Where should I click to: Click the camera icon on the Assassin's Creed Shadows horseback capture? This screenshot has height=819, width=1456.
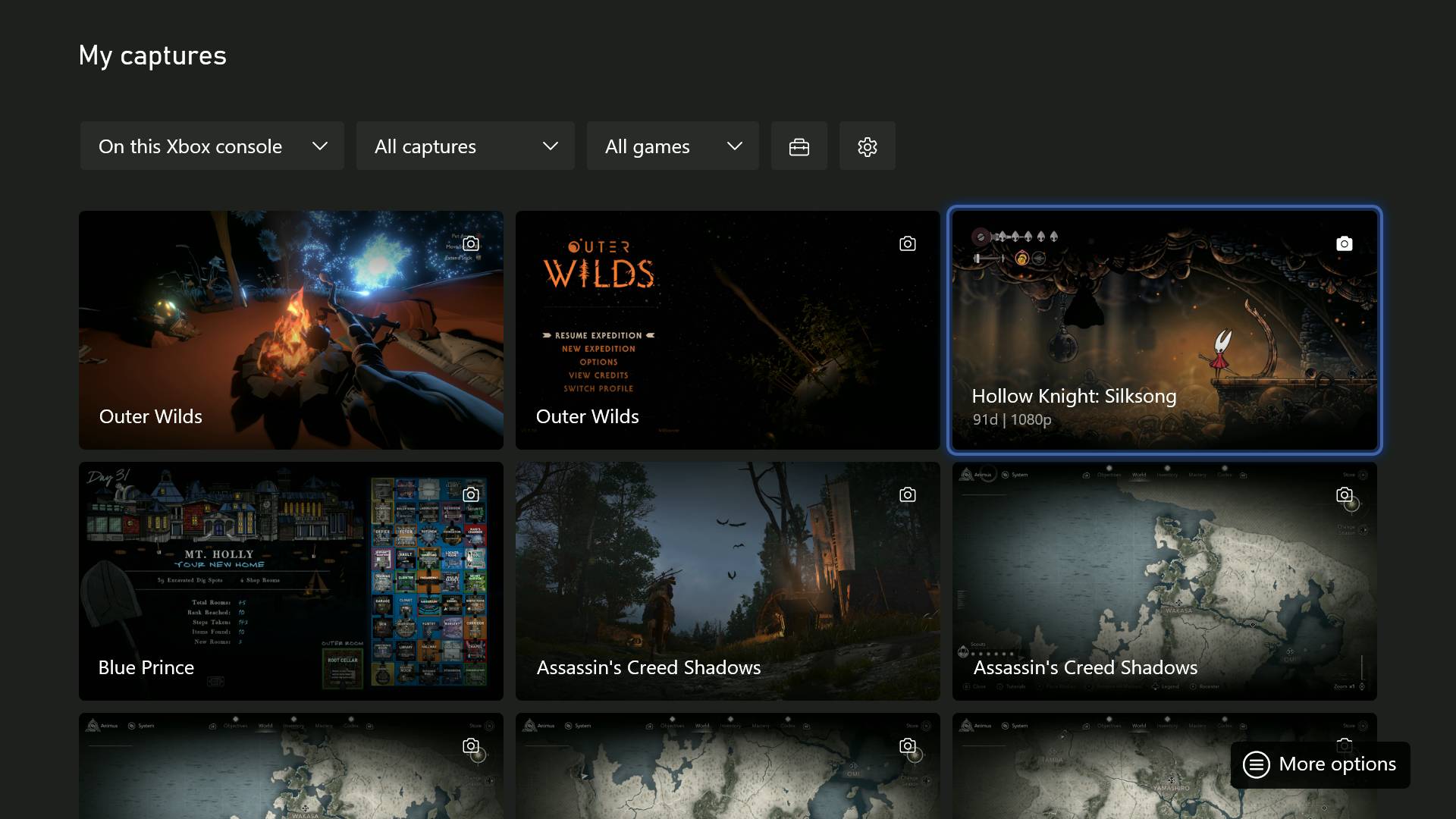pos(907,494)
